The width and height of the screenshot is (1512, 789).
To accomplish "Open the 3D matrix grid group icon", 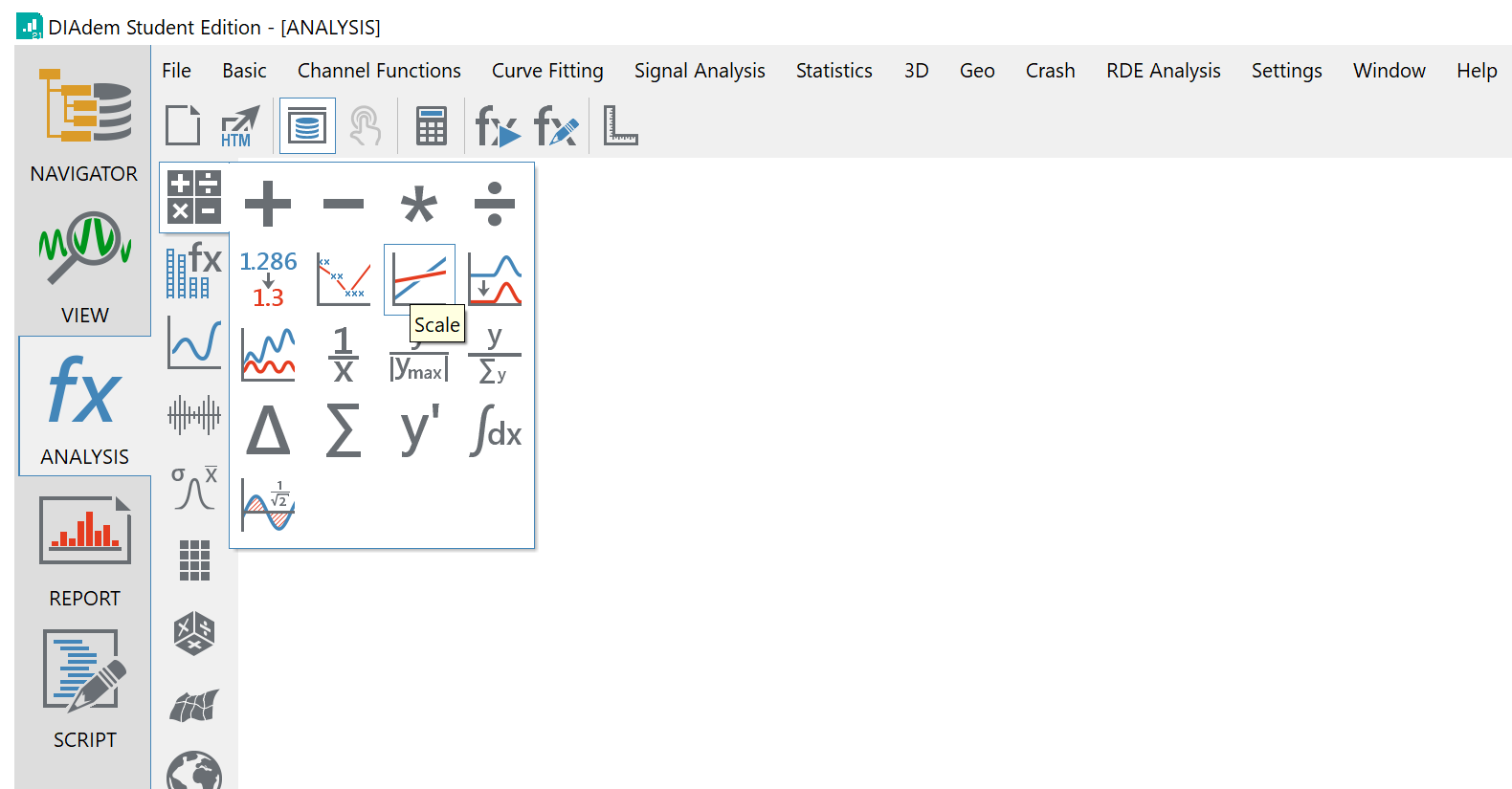I will pos(194,560).
